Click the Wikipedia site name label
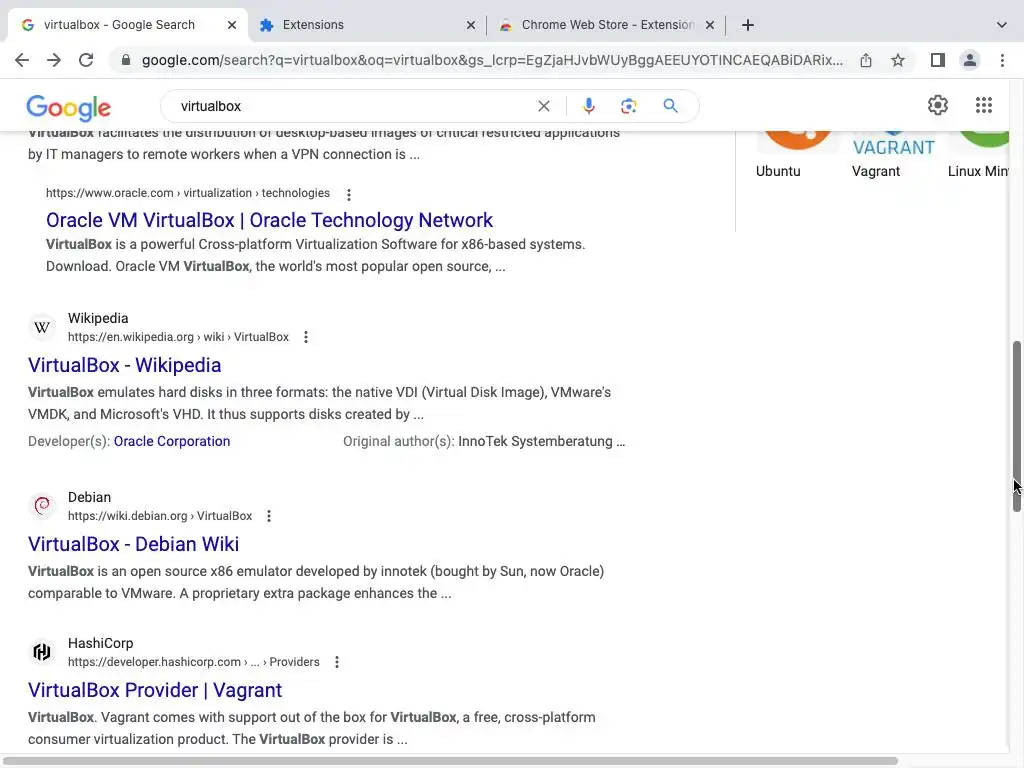Image resolution: width=1024 pixels, height=768 pixels. [x=98, y=318]
